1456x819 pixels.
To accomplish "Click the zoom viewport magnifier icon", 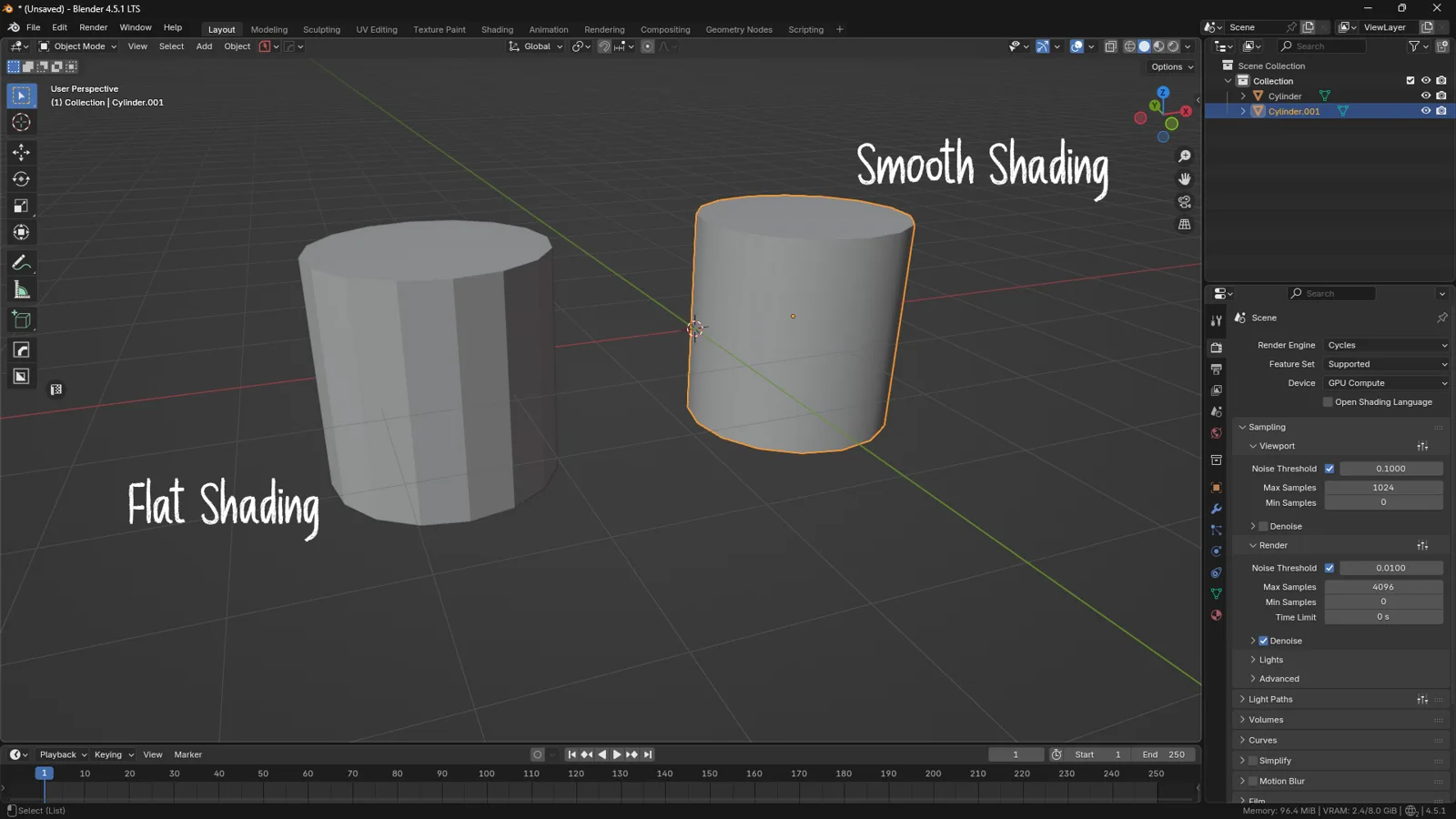I will pyautogui.click(x=1184, y=157).
